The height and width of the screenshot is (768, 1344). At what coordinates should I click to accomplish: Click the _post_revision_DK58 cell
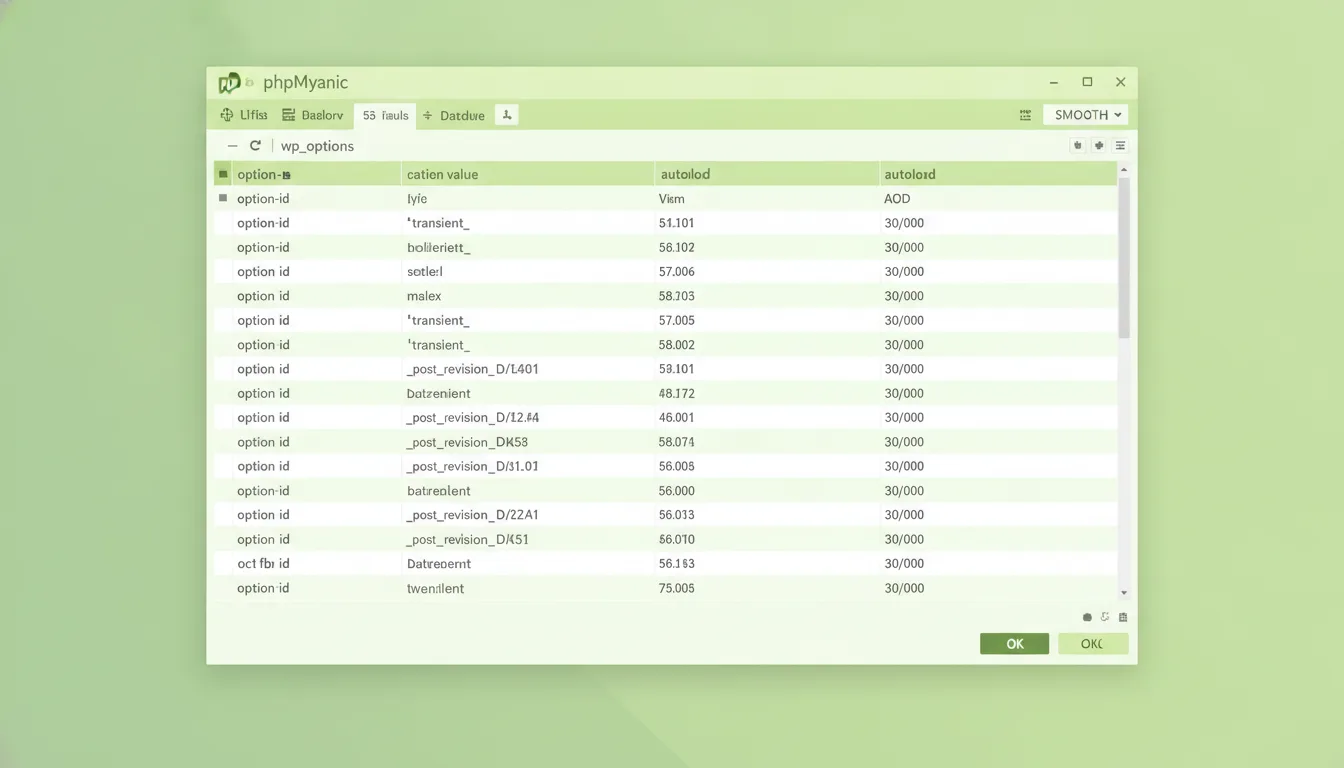click(466, 442)
